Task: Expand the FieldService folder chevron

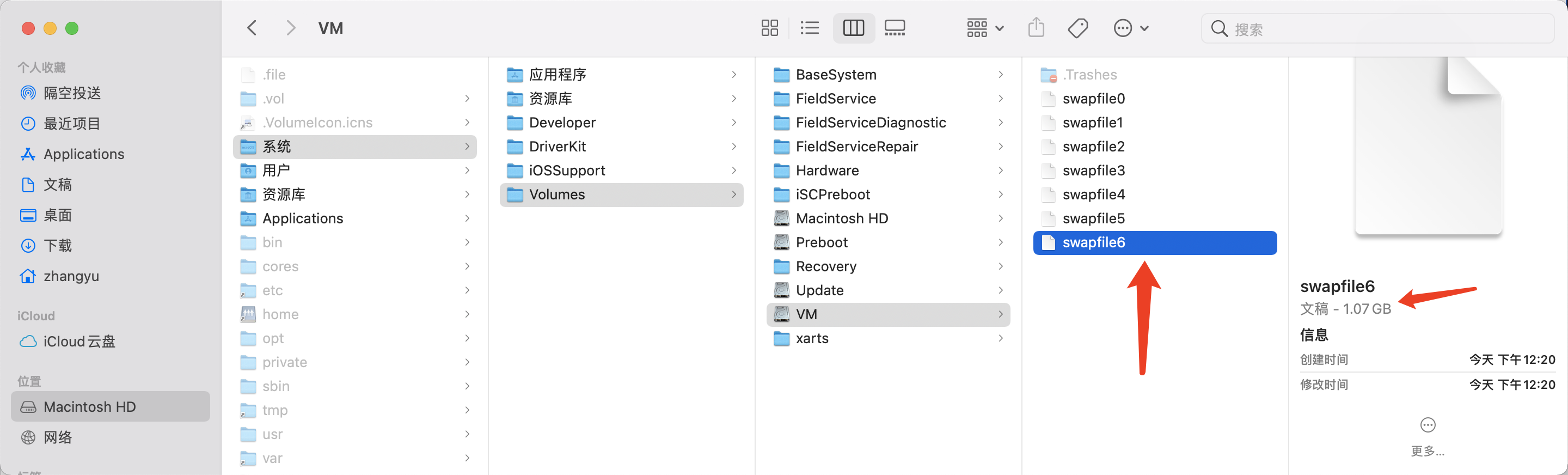Action: click(x=1001, y=99)
